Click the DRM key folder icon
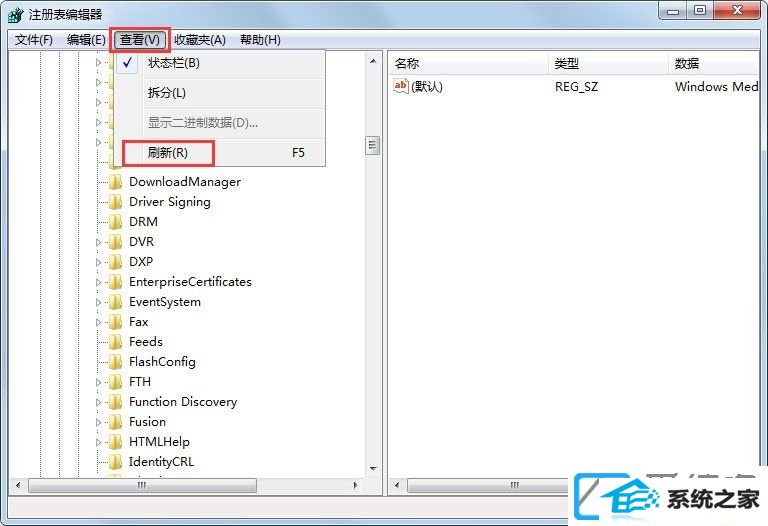The height and width of the screenshot is (526, 768). click(115, 222)
